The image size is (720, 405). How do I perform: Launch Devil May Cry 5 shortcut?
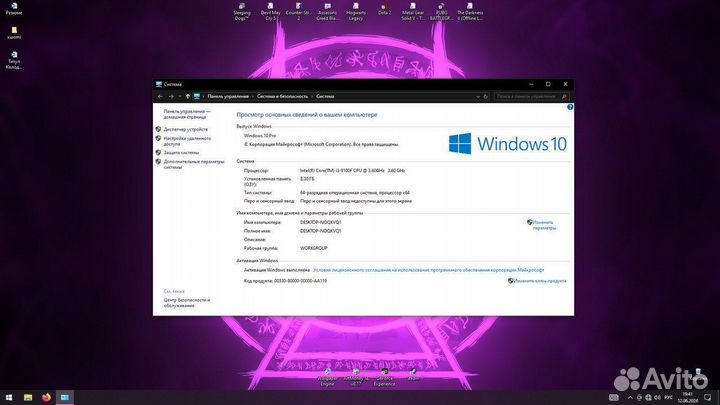pos(270,11)
